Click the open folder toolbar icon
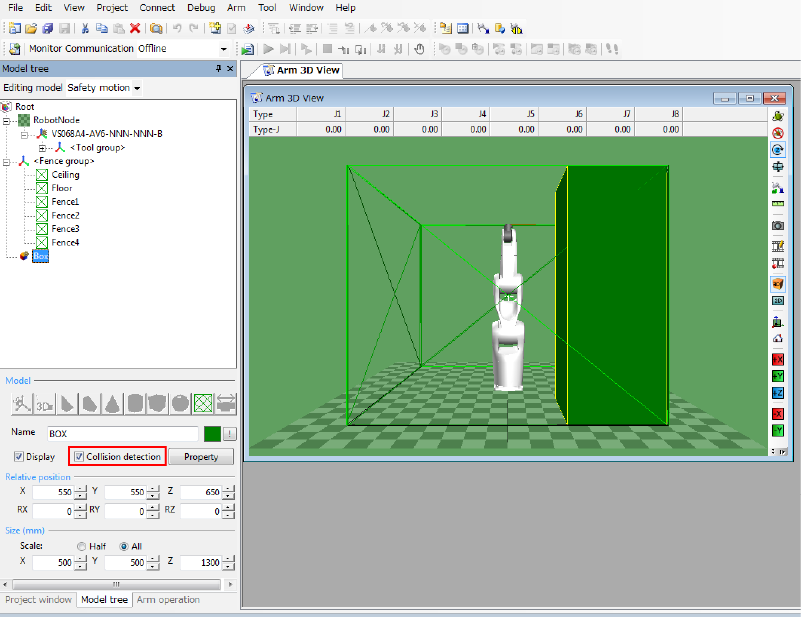The height and width of the screenshot is (618, 801). click(31, 29)
